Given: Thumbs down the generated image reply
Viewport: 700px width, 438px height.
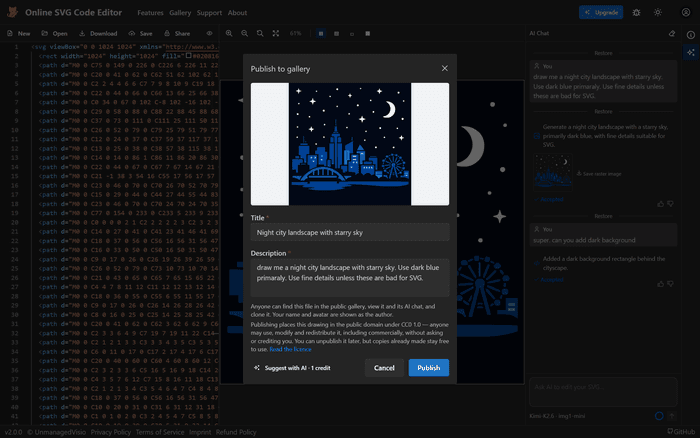Looking at the screenshot, I should [x=670, y=204].
